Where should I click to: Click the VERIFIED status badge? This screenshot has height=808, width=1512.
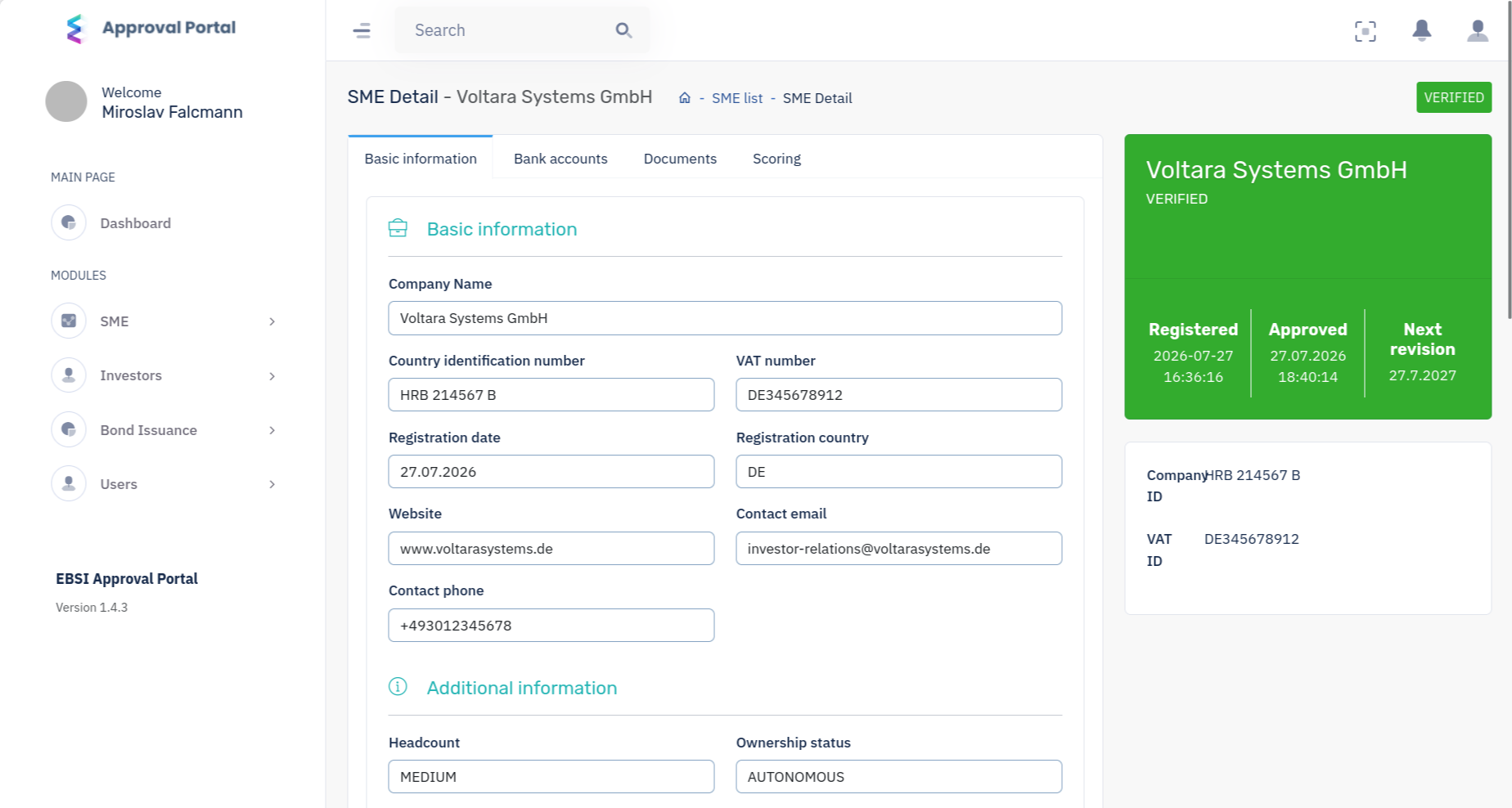1454,97
